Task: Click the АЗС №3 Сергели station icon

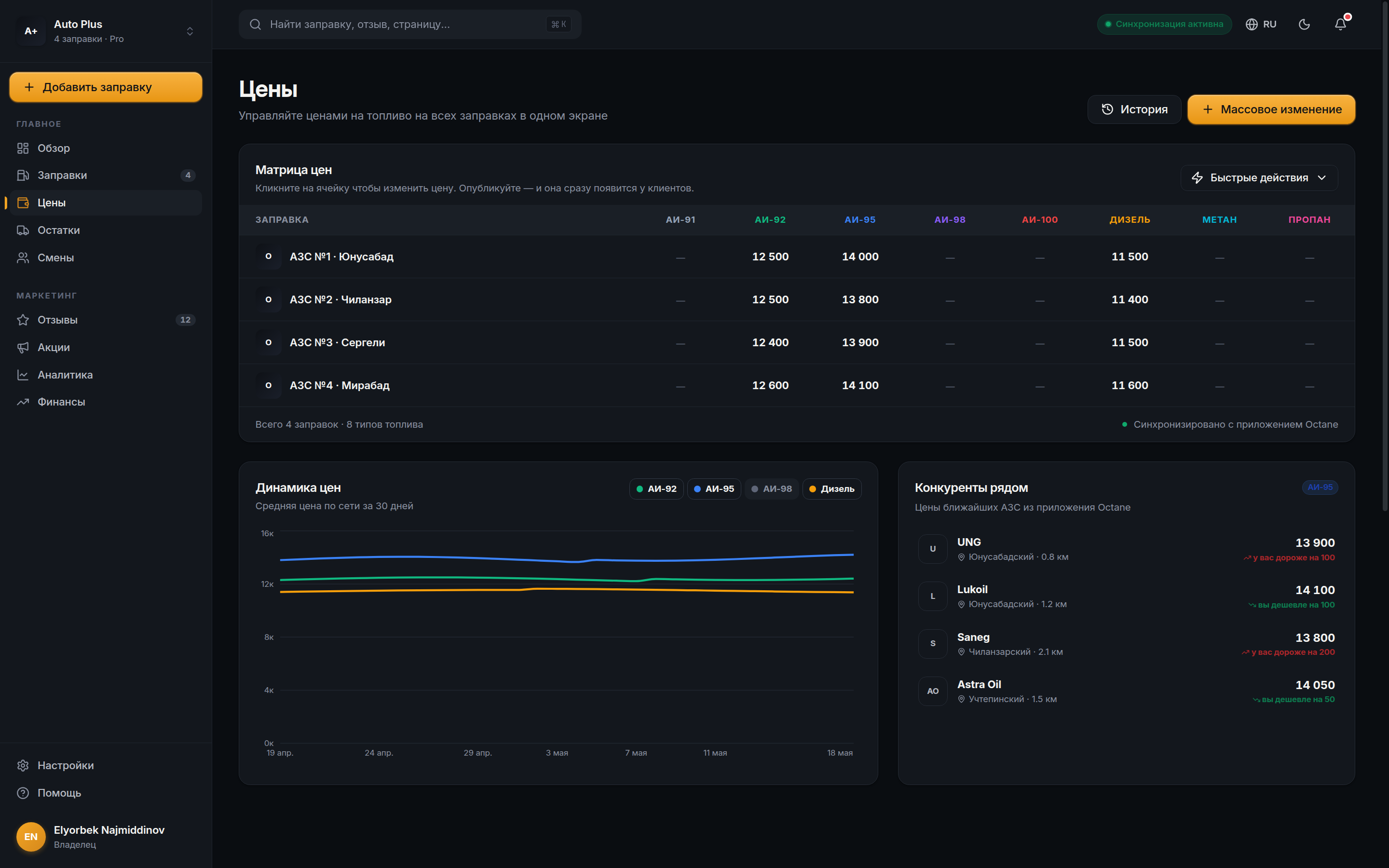Action: (268, 342)
